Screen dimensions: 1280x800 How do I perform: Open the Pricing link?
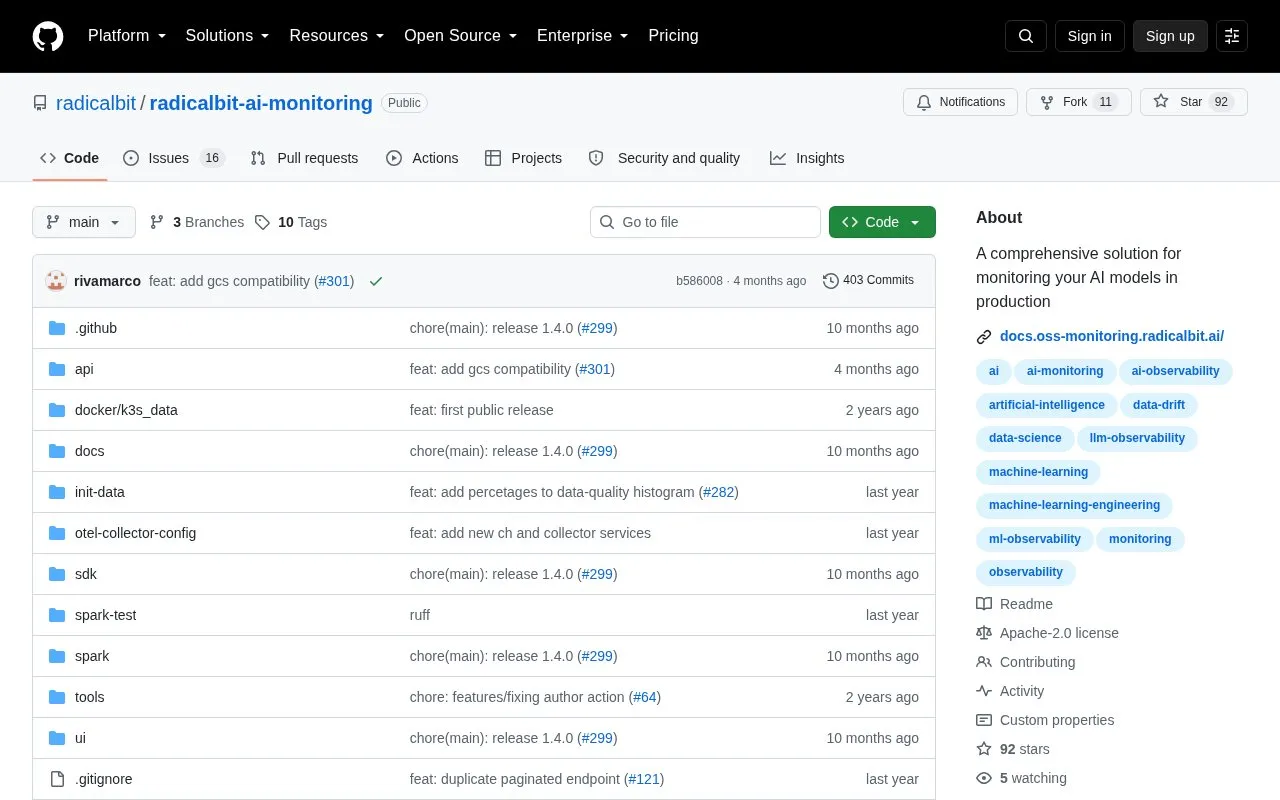tap(673, 36)
